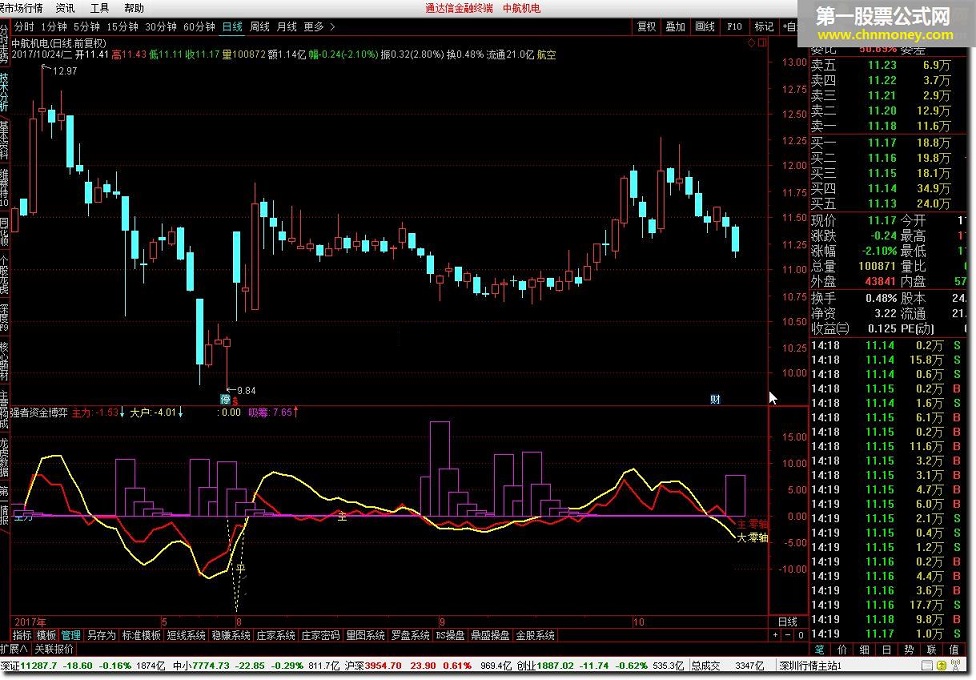This screenshot has width=976, height=680.
Task: Switch chart to 1分钟 period
Action: (54, 27)
